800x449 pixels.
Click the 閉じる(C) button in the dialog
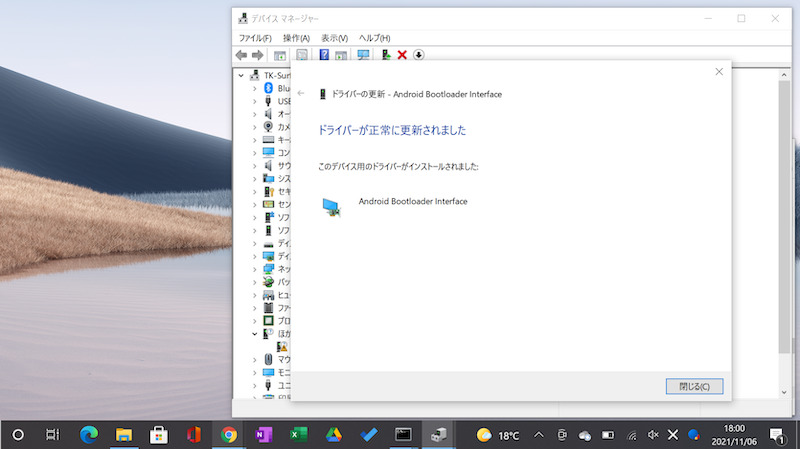(693, 386)
